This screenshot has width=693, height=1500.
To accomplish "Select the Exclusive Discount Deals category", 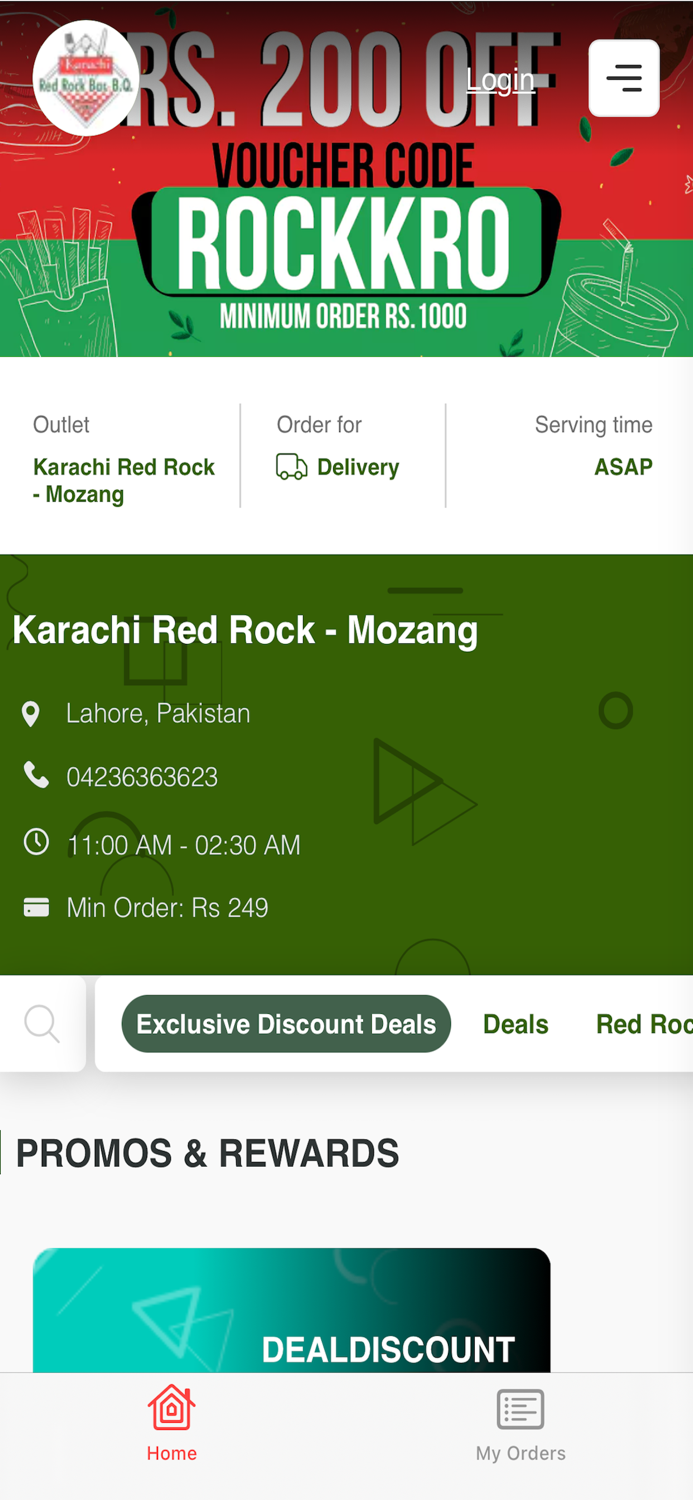I will [x=286, y=1023].
